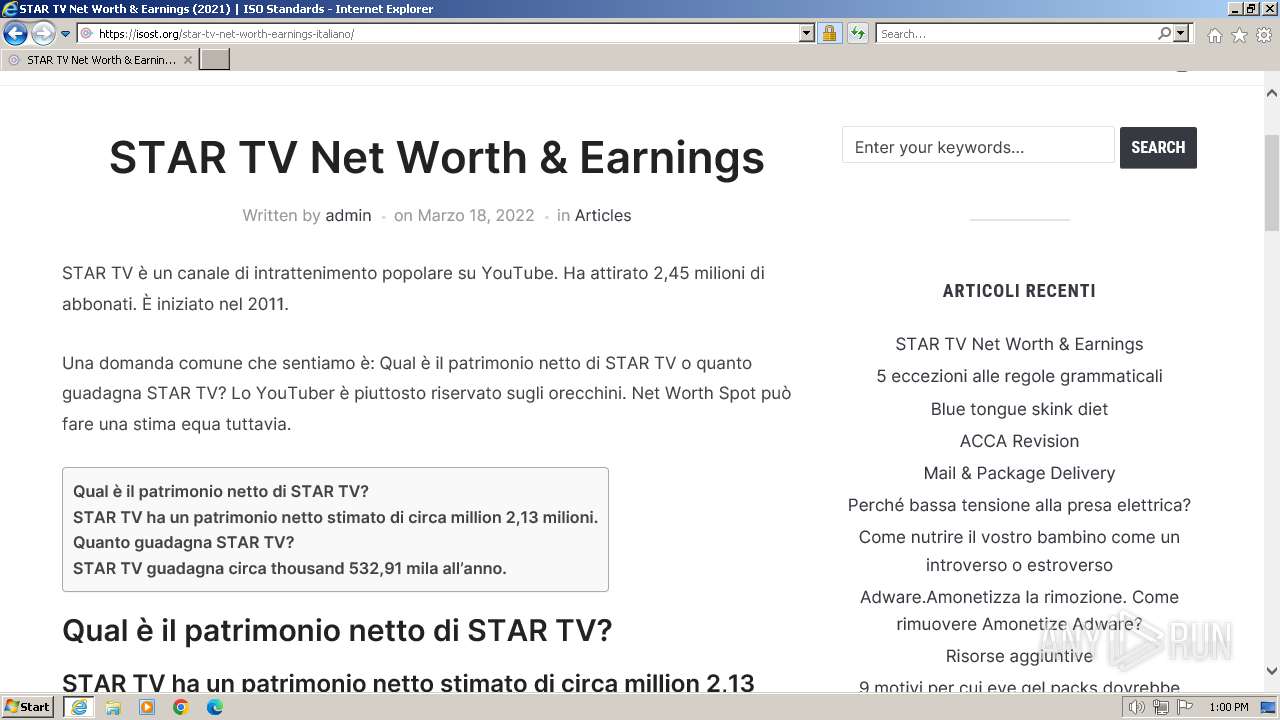Click the vertical scrollbar thumb

pos(1272,181)
